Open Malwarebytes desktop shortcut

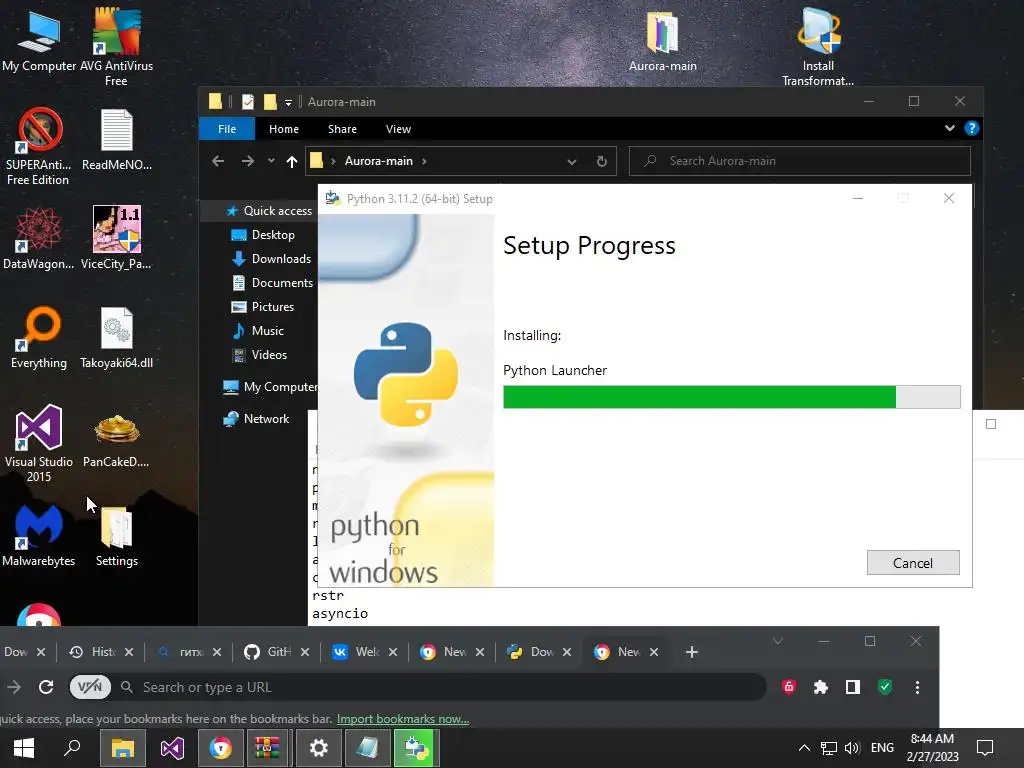(x=39, y=535)
